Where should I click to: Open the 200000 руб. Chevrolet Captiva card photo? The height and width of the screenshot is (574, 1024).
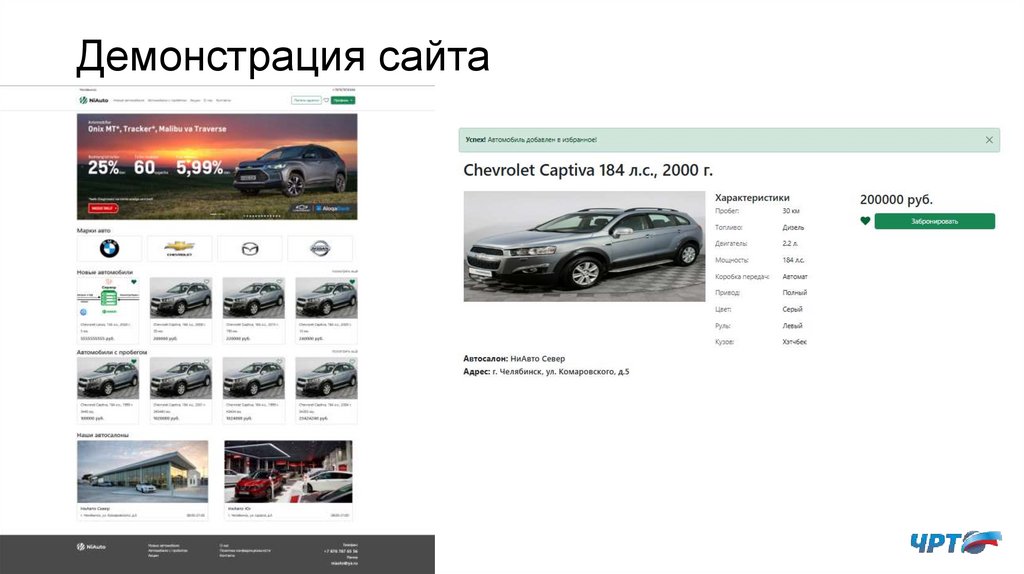click(181, 298)
